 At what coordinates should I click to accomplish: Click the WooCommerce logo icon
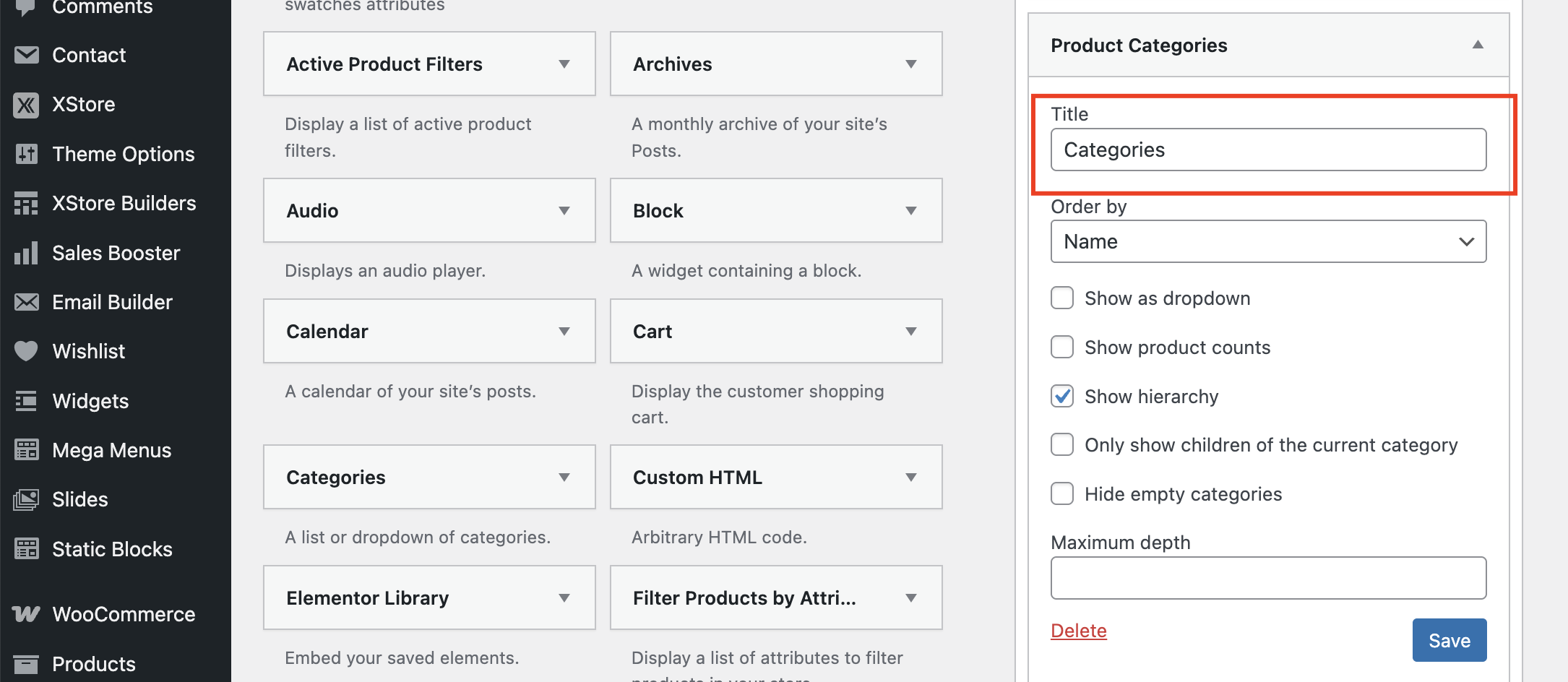pos(26,614)
